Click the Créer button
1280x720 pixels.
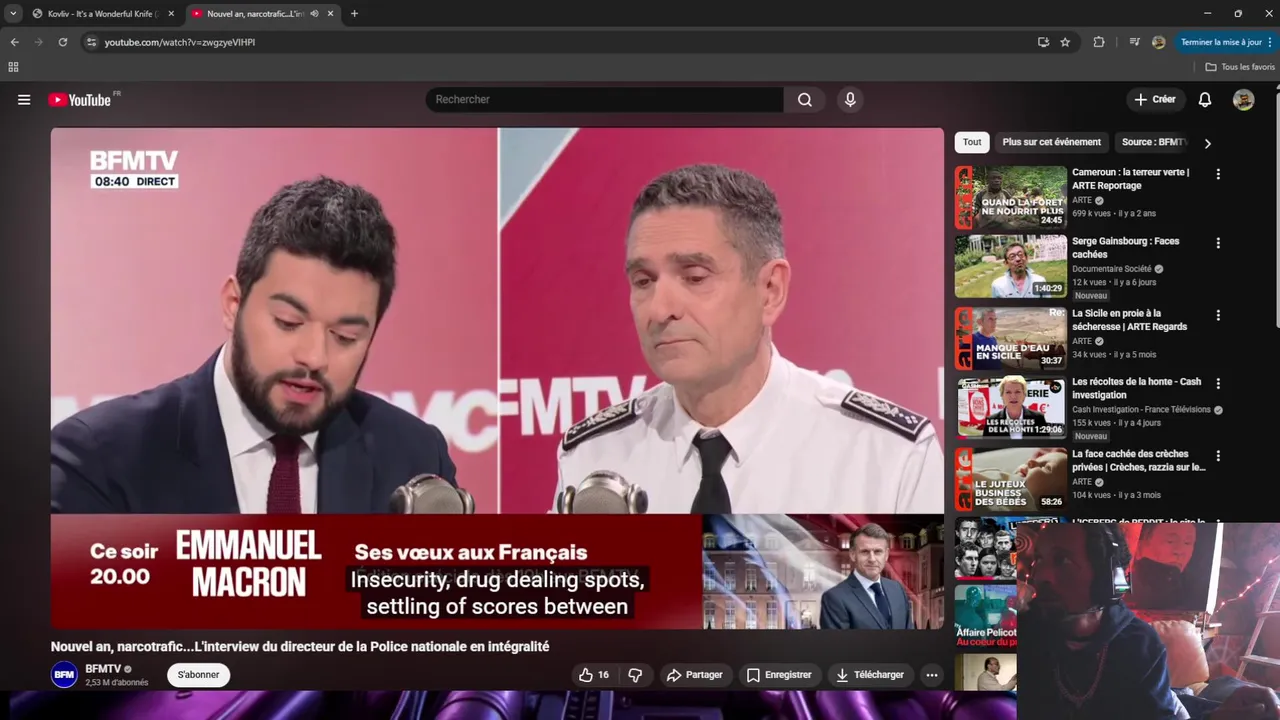(x=1155, y=100)
